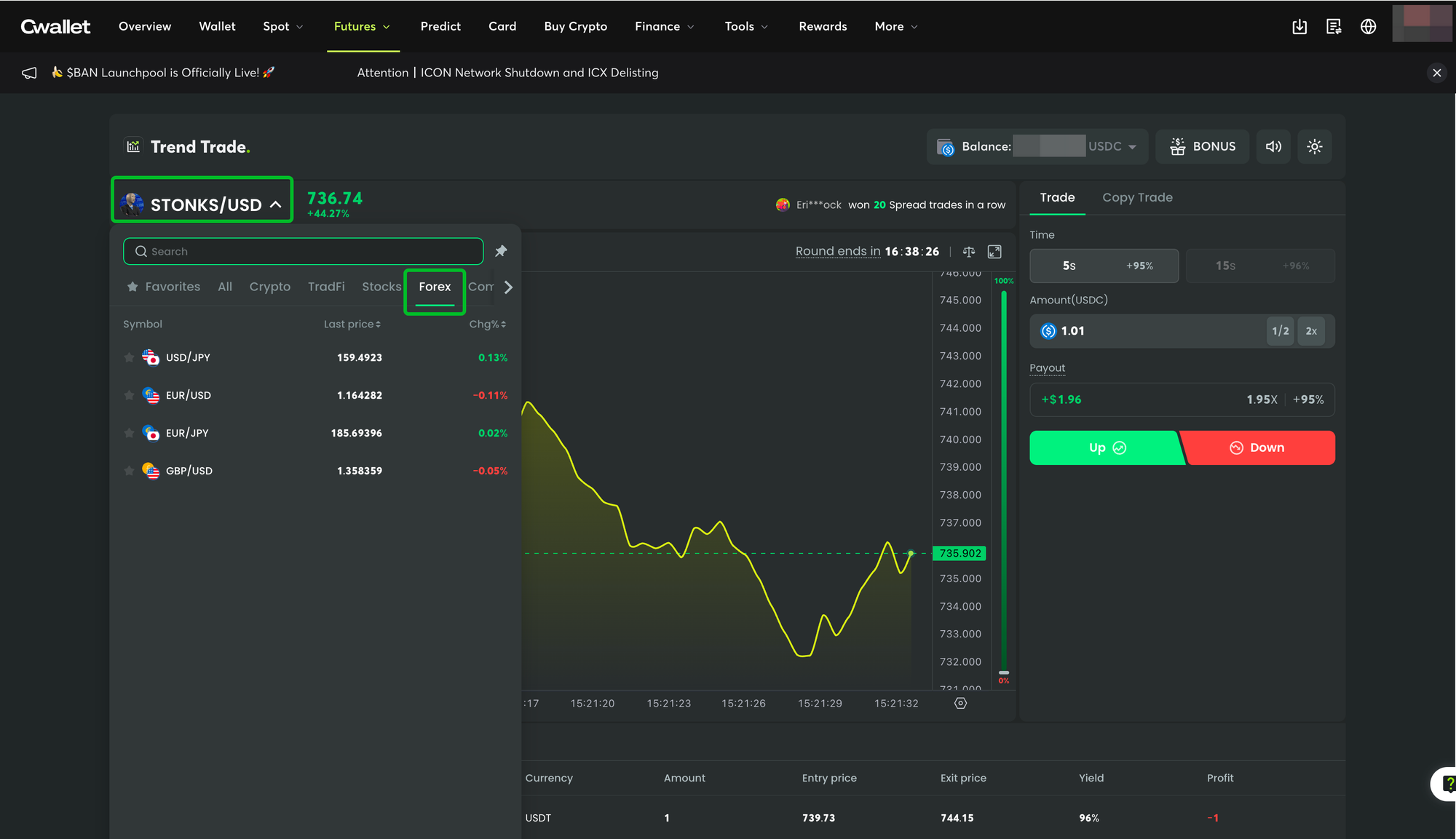Go to the Overview page
Screen dimensions: 1456x839
(145, 27)
